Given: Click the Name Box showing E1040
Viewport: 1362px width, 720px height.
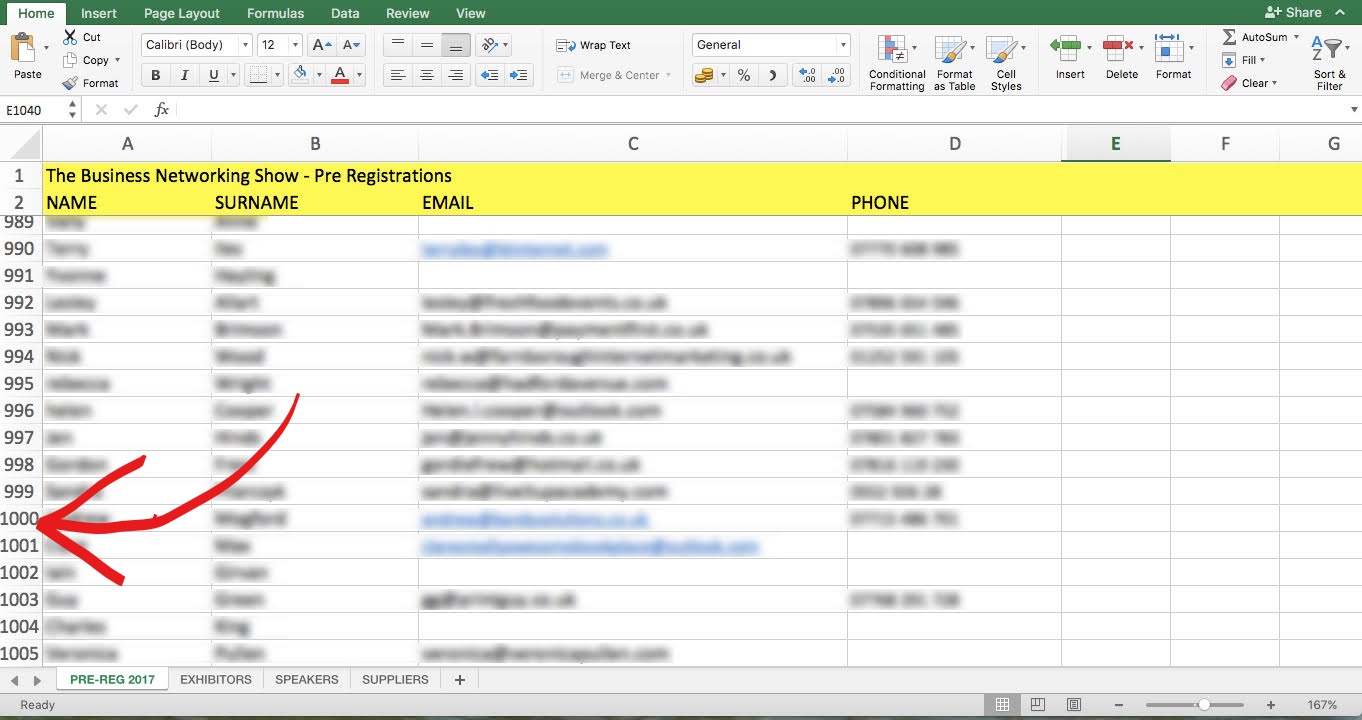Looking at the screenshot, I should 34,110.
